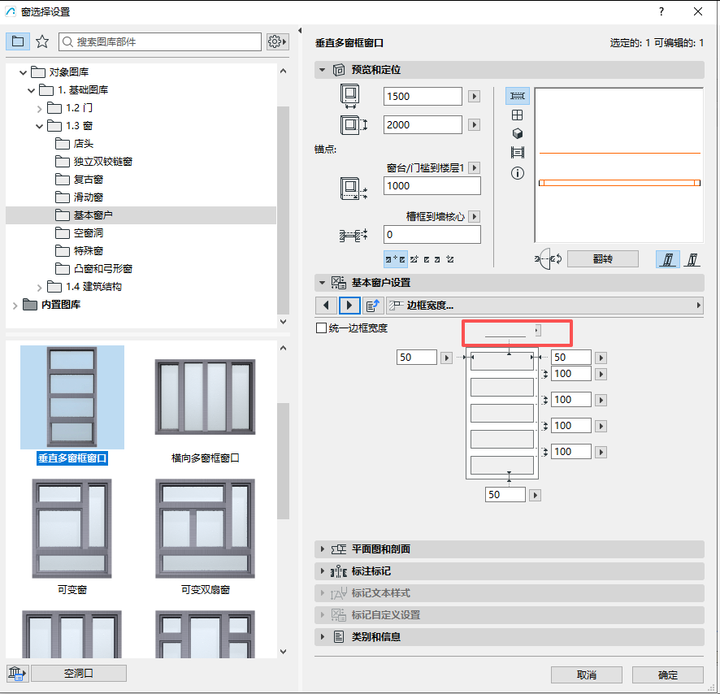The image size is (720, 694).
Task: Click the 类别和信息 panel icon
Action: pyautogui.click(x=339, y=637)
